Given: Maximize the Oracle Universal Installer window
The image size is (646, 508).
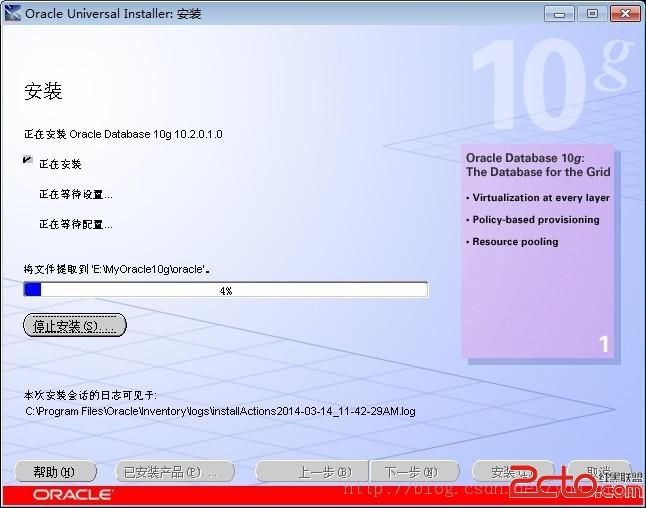Looking at the screenshot, I should (592, 14).
